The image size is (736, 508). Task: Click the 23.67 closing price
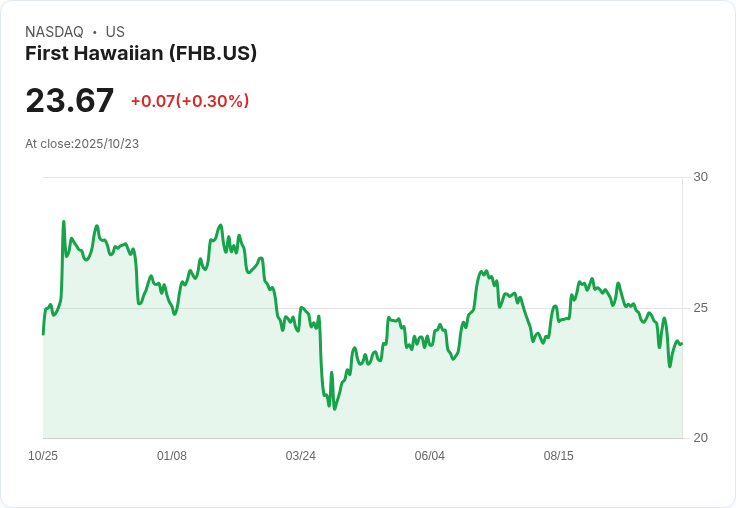70,101
